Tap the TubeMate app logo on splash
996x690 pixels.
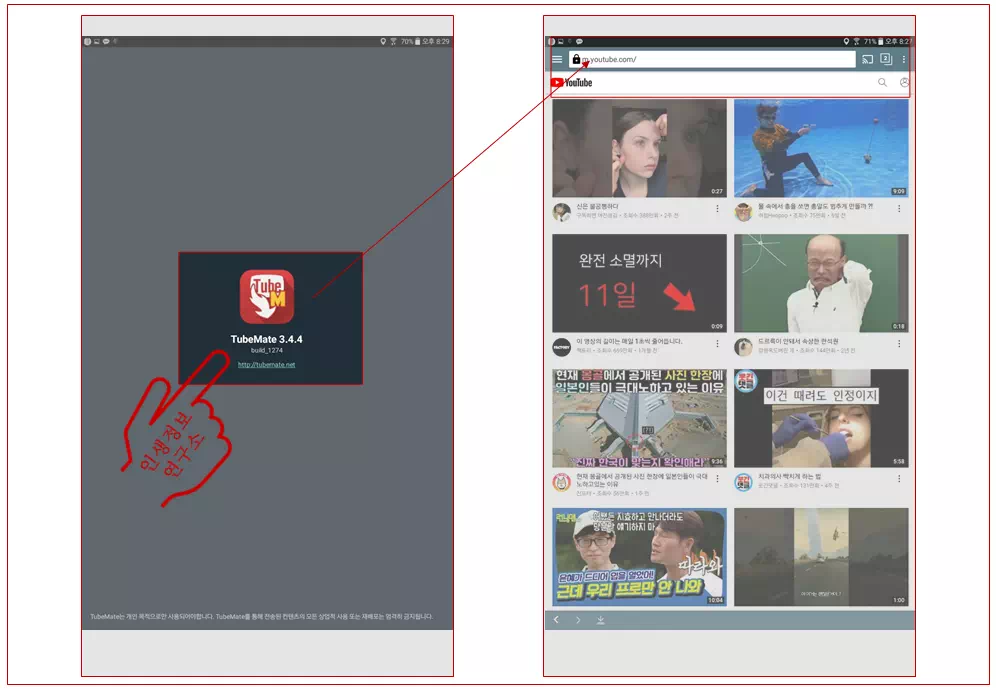267,297
